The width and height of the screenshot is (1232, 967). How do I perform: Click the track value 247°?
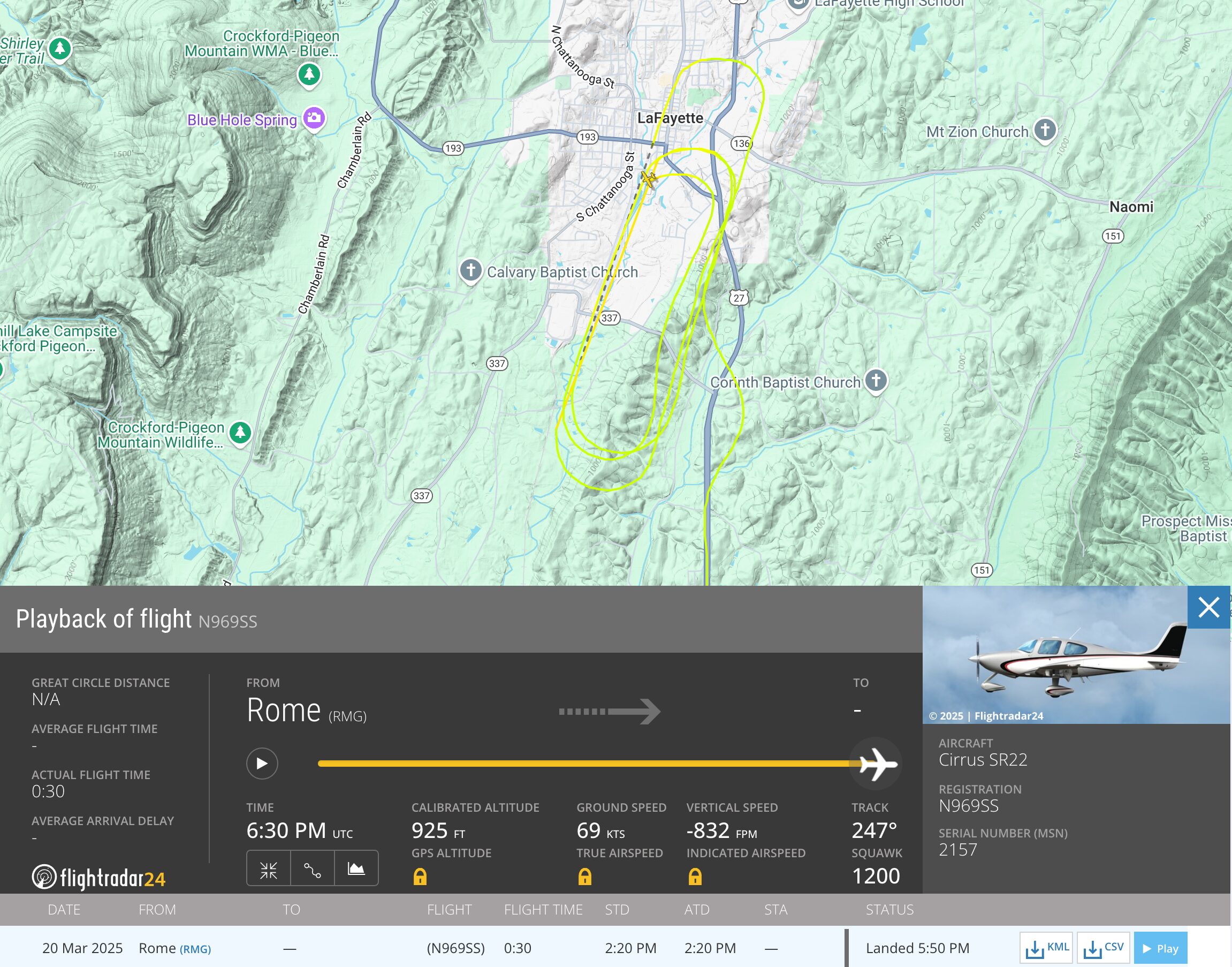pos(874,830)
